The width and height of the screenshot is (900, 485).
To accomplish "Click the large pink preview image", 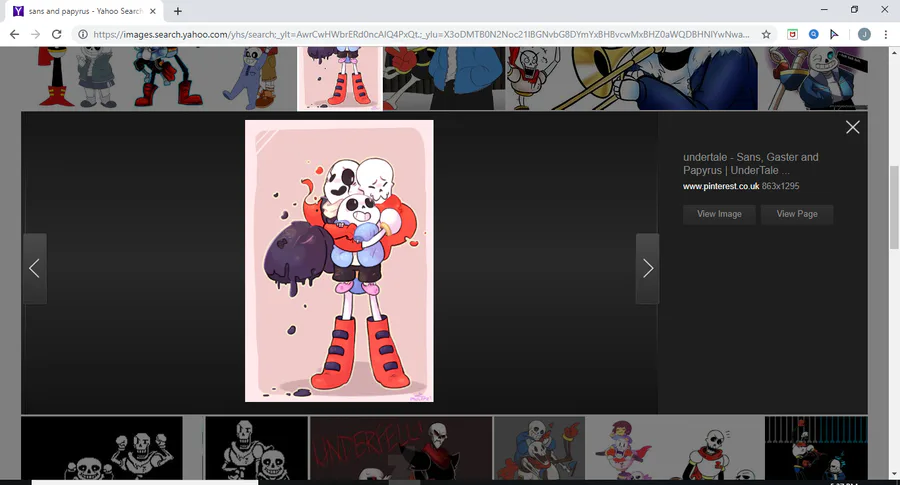I will tap(339, 261).
